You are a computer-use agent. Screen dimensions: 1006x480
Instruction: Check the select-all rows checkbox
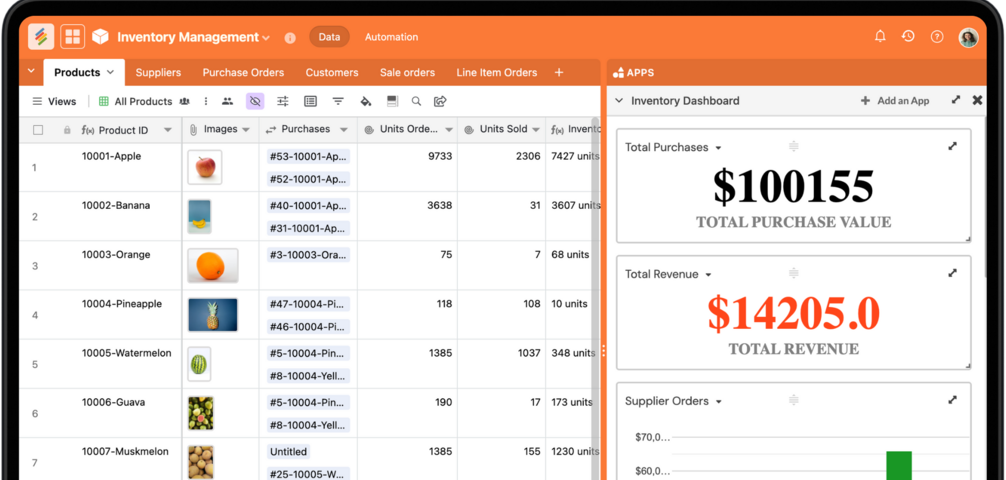click(38, 130)
